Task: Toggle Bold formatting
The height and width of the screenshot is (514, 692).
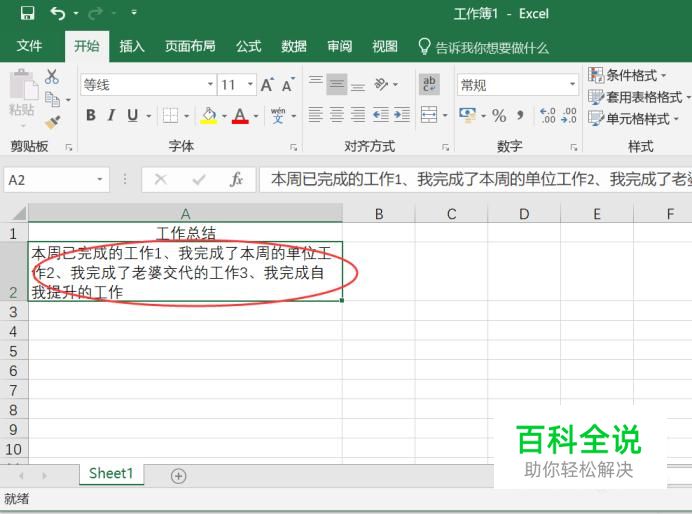Action: tap(91, 116)
